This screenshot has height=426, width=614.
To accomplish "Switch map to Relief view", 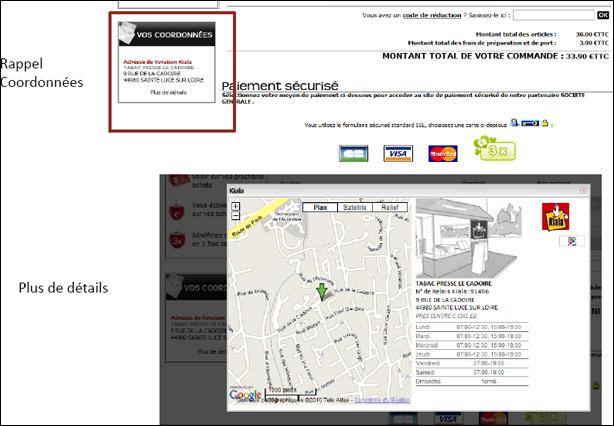I will [x=390, y=207].
